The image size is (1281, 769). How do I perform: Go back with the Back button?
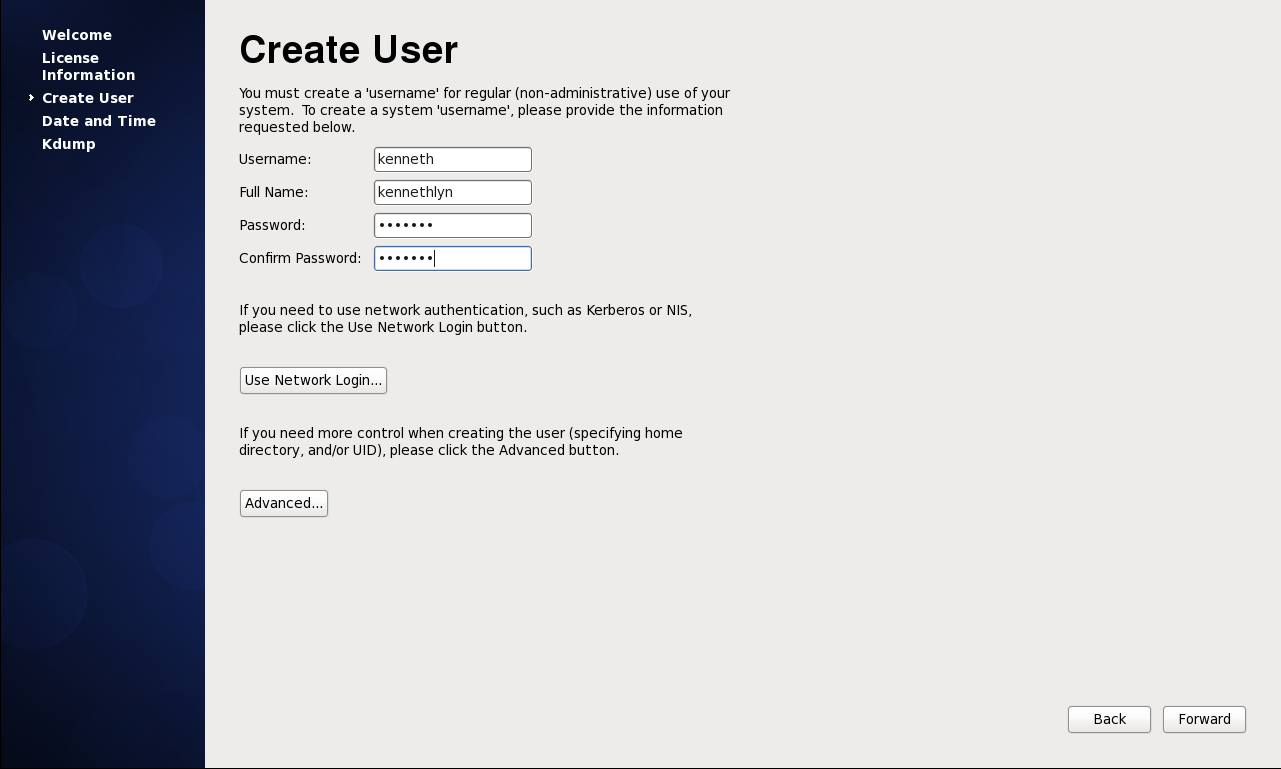tap(1109, 719)
